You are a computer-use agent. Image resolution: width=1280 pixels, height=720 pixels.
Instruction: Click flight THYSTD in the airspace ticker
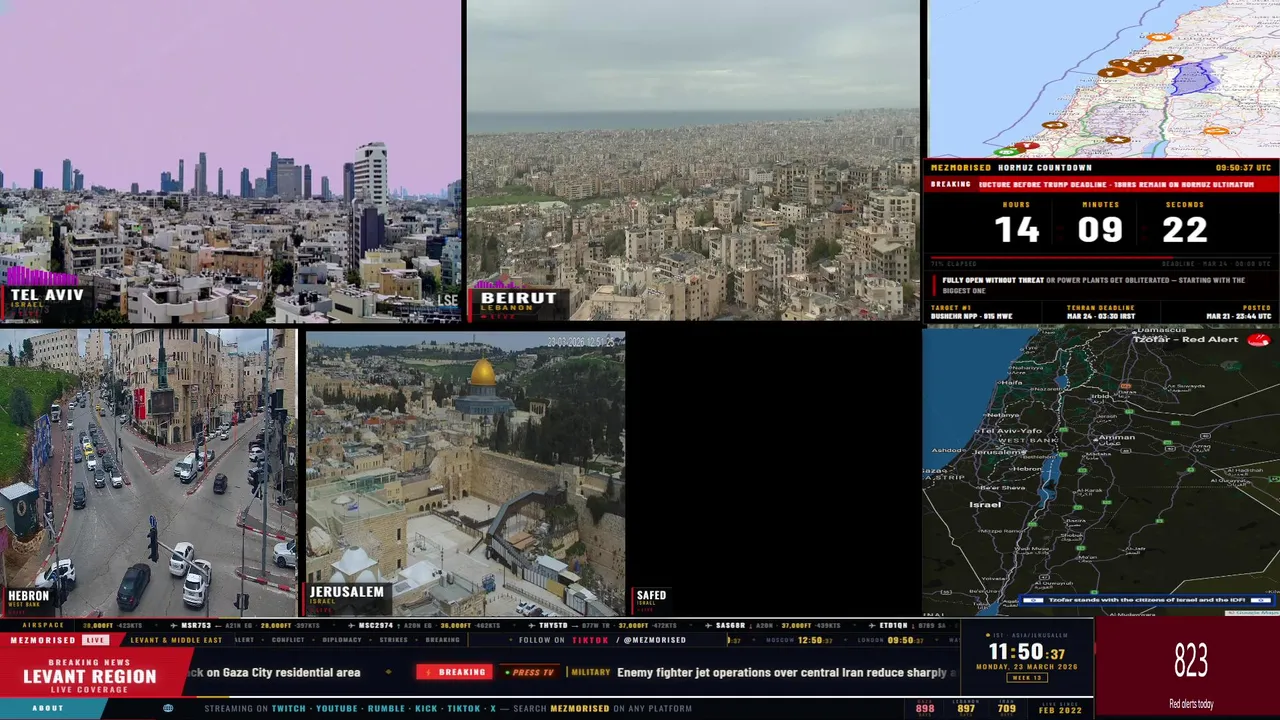[x=553, y=625]
